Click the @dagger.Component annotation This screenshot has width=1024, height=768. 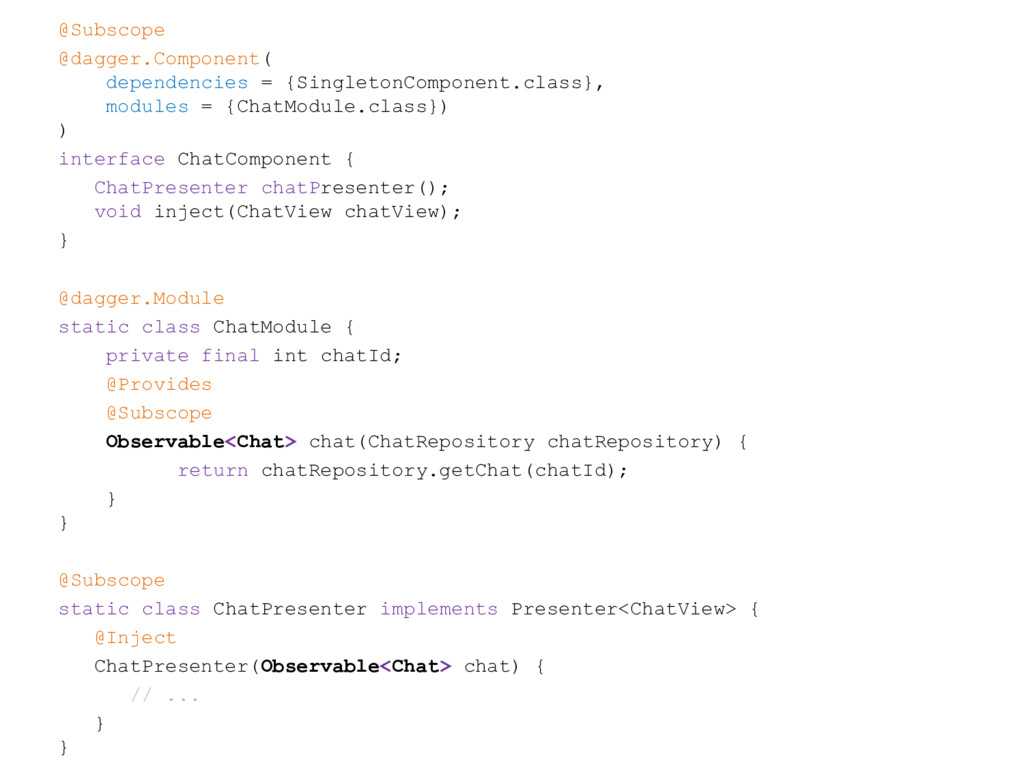[159, 59]
